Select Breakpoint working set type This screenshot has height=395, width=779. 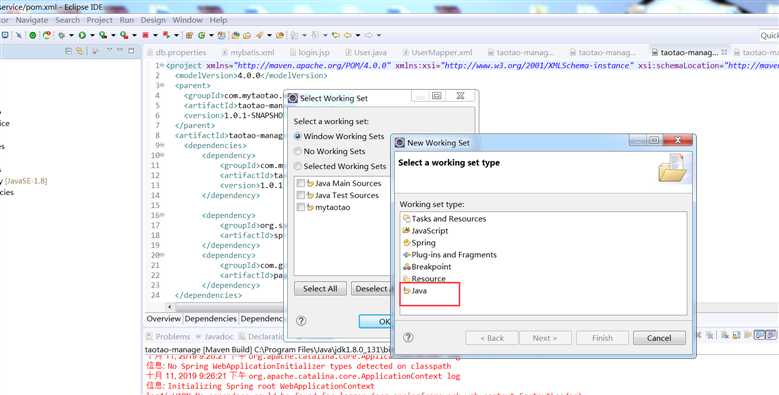coord(427,267)
